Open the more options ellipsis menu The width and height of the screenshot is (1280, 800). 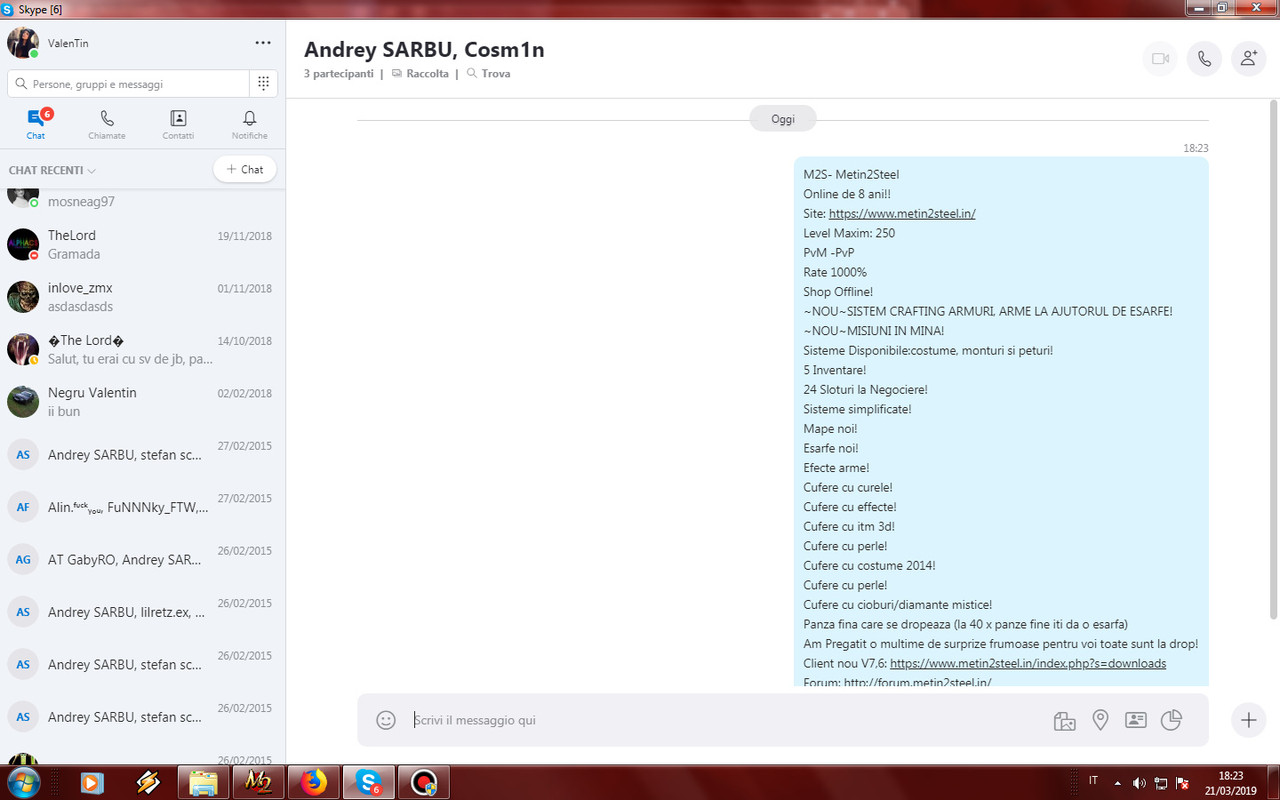[x=263, y=43]
